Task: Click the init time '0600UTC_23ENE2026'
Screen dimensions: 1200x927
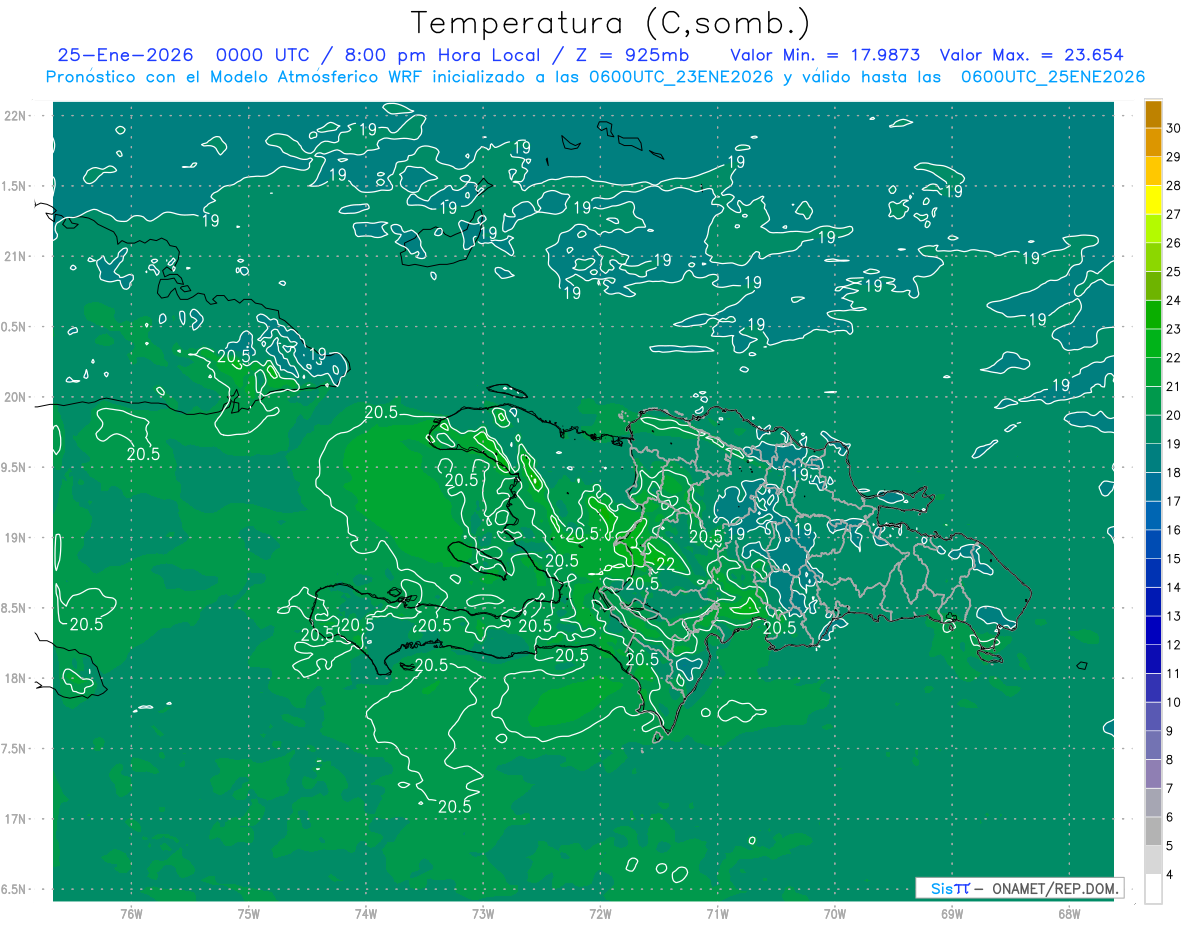Action: pyautogui.click(x=681, y=77)
